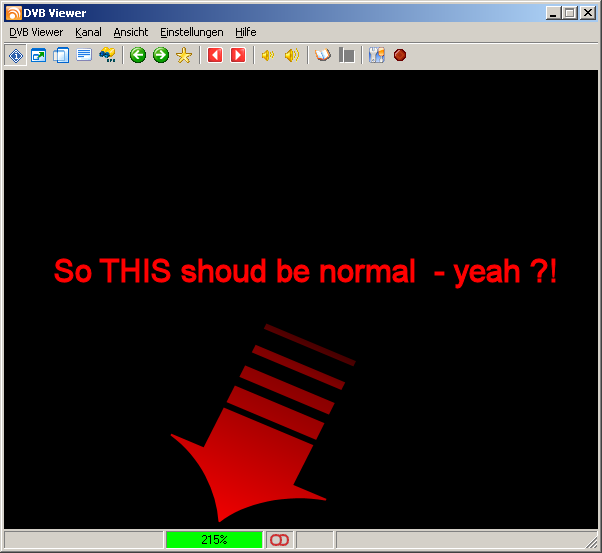The height and width of the screenshot is (553, 602).
Task: Click the blue overlapping windows toolbar icon
Action: point(61,55)
